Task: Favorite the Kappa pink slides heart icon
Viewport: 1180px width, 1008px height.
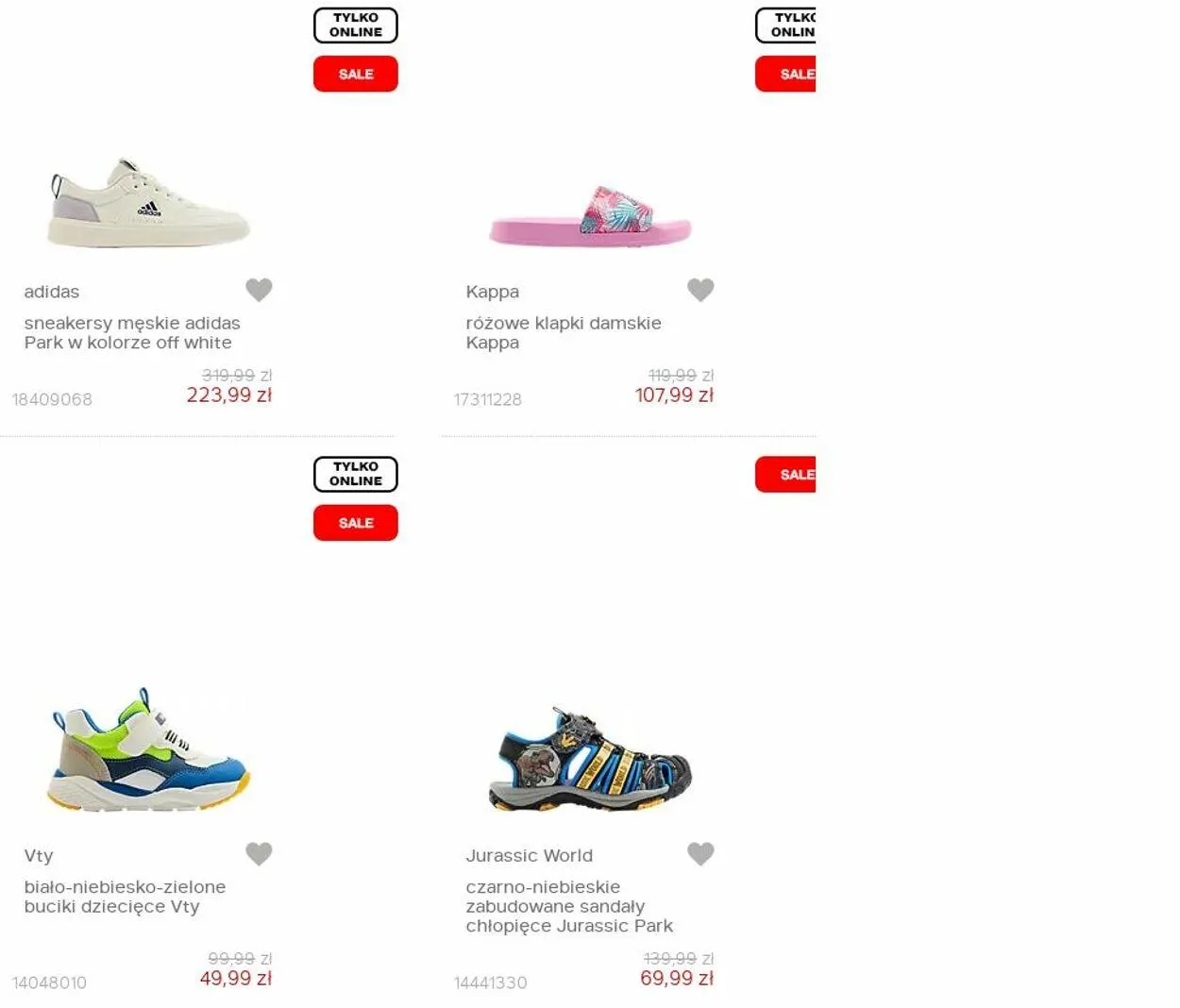Action: (x=700, y=290)
